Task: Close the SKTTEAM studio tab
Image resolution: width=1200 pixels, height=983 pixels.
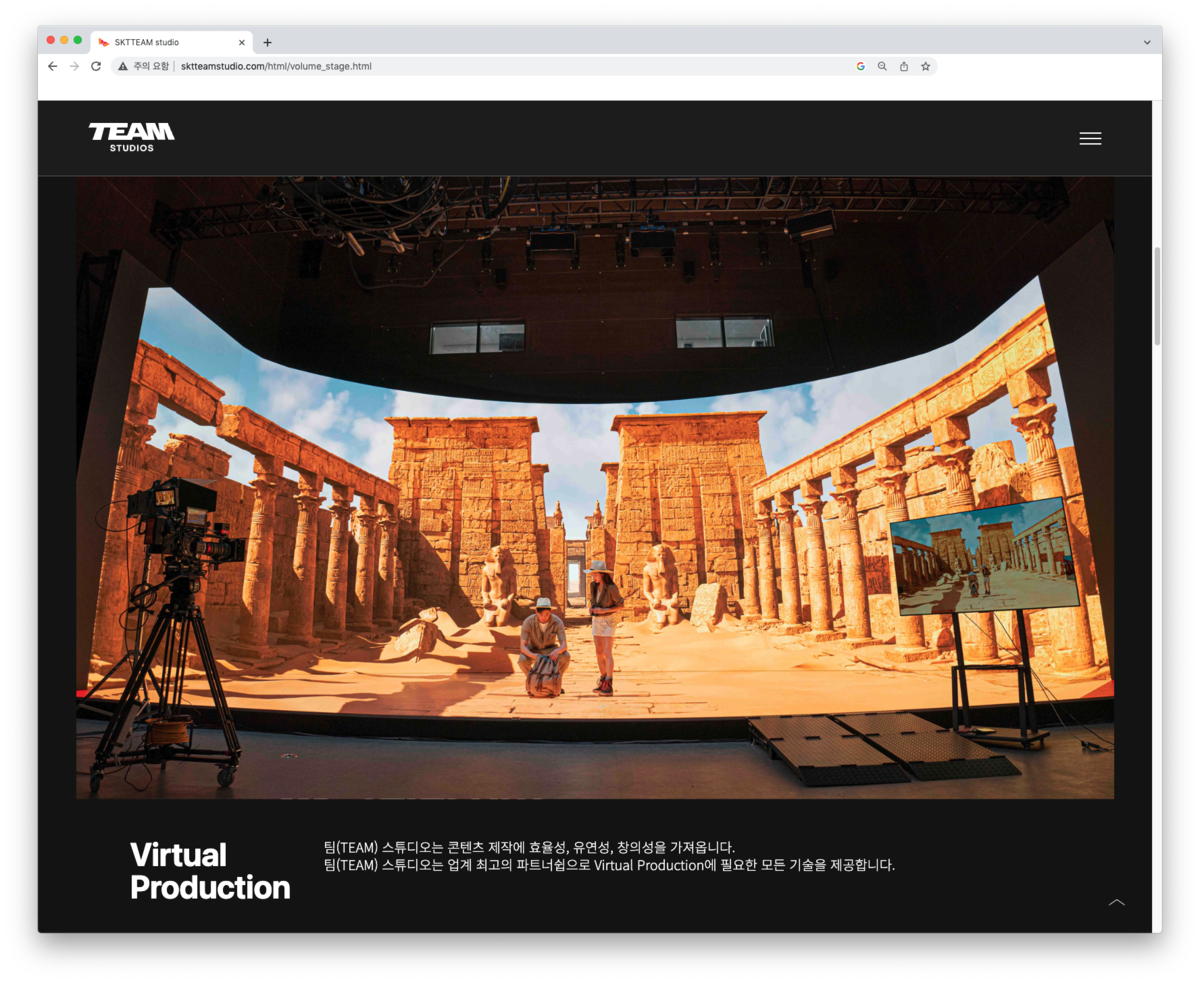Action: 242,42
